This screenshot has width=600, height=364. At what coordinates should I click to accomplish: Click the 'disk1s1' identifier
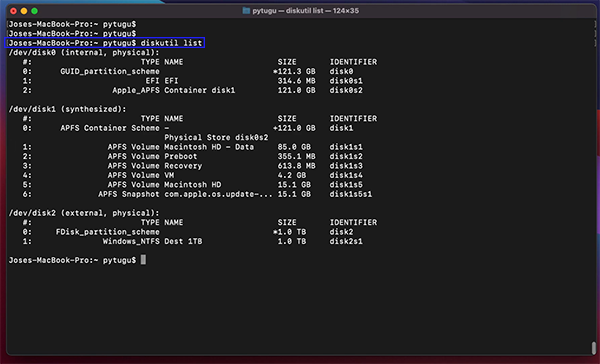pyautogui.click(x=346, y=147)
